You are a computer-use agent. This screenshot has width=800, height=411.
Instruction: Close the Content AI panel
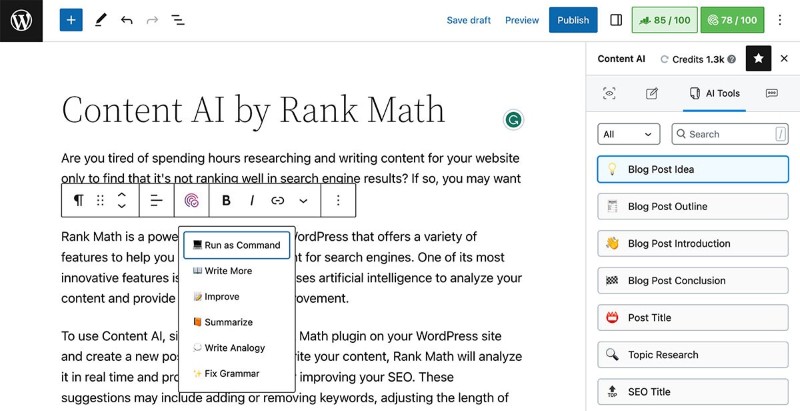point(784,59)
